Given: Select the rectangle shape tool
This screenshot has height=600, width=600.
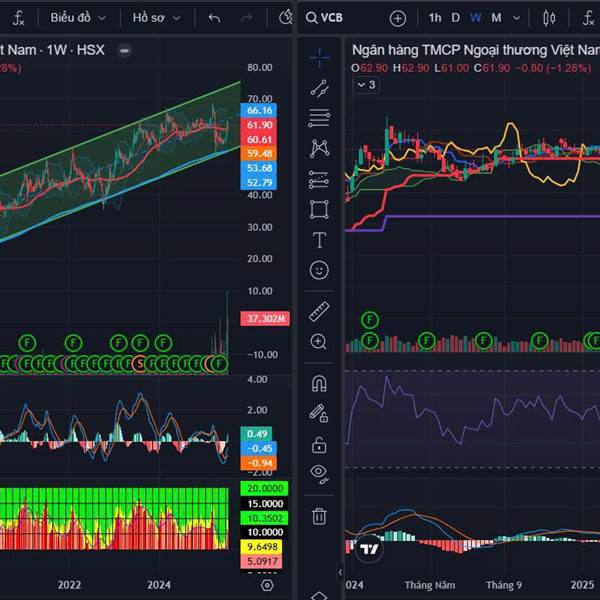Looking at the screenshot, I should (x=319, y=209).
